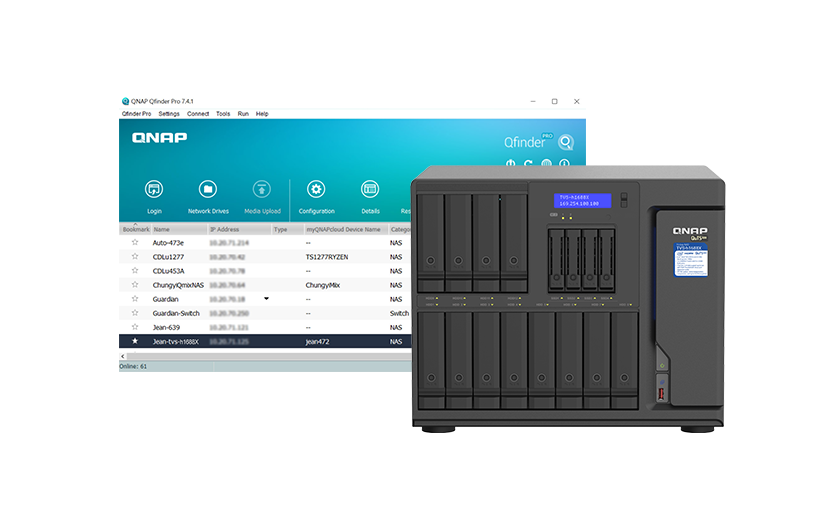833x520 pixels.
Task: Click the Media Upload icon
Action: pos(262,190)
